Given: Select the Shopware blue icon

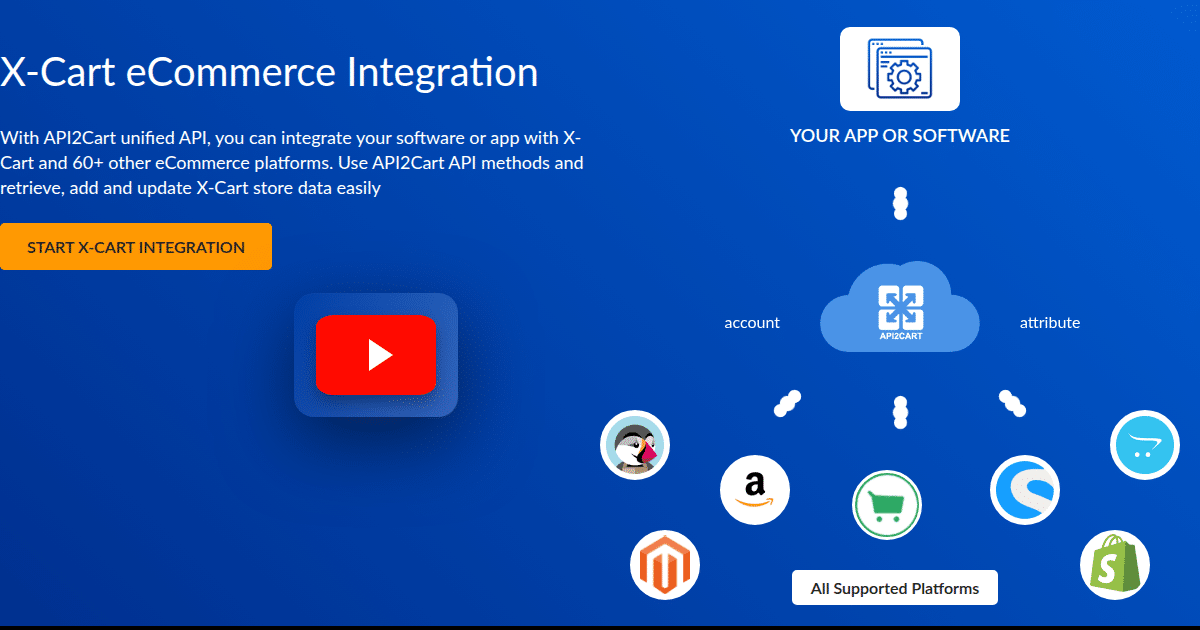Looking at the screenshot, I should (1025, 490).
